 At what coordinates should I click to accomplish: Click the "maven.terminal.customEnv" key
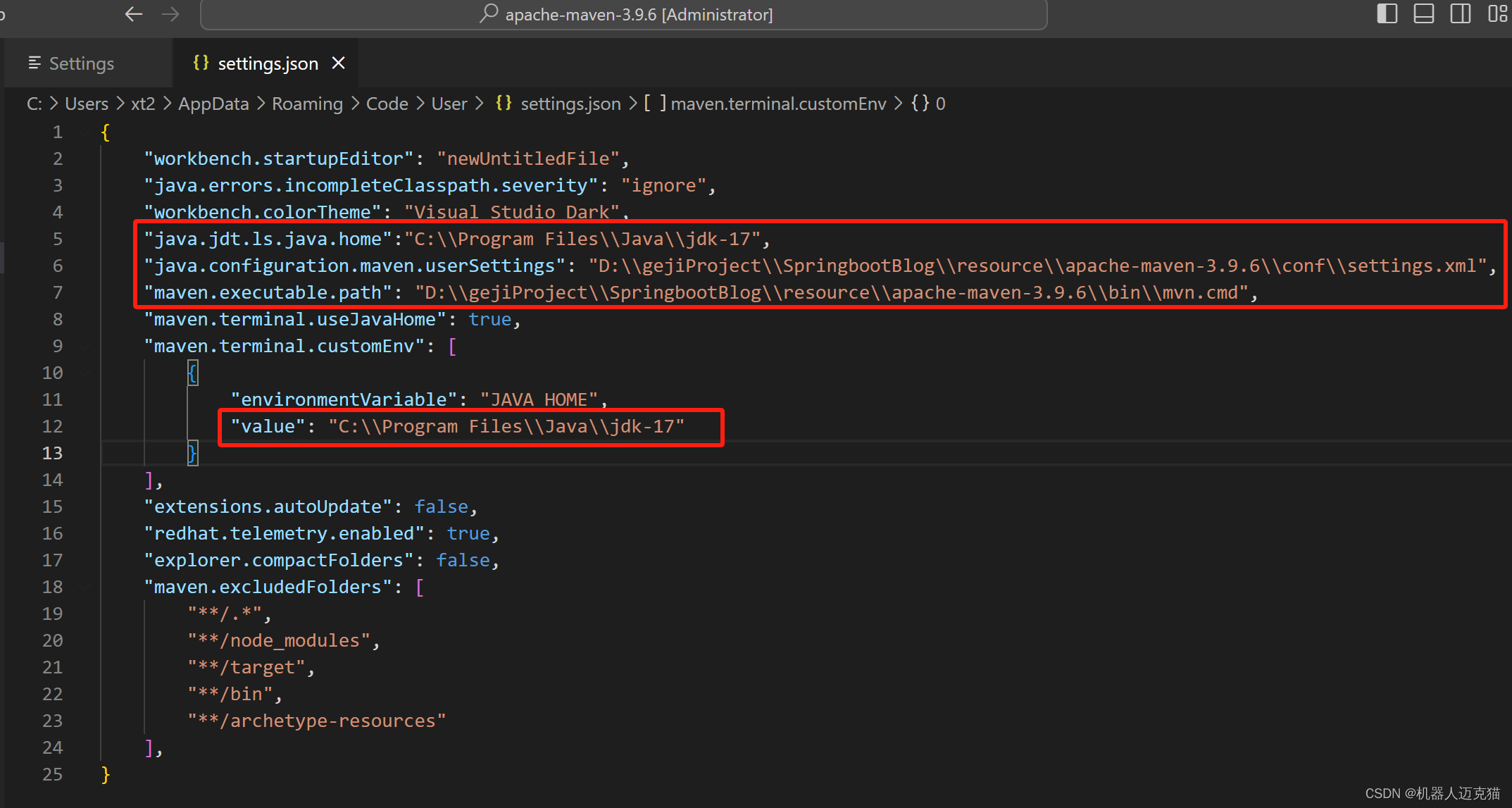click(285, 347)
